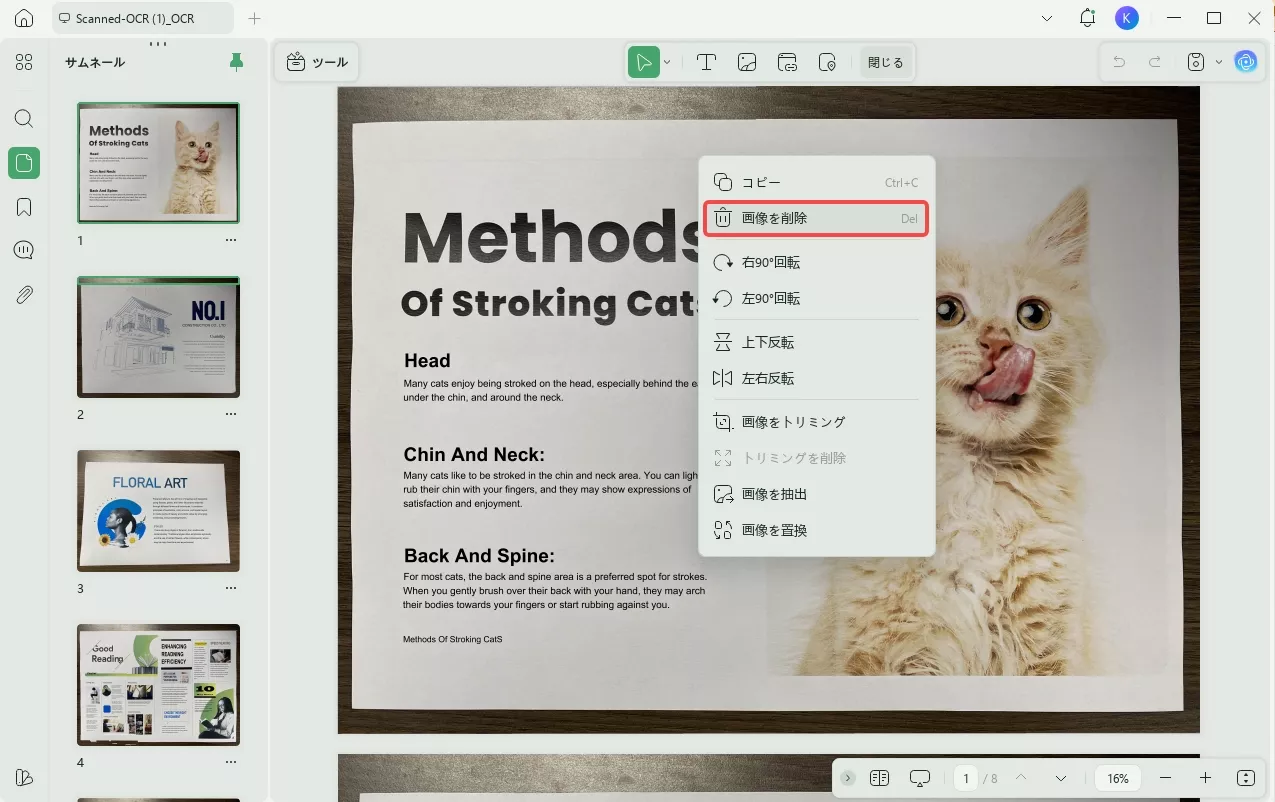This screenshot has height=802, width=1275.
Task: Open the attachments paperclip panel
Action: click(24, 295)
